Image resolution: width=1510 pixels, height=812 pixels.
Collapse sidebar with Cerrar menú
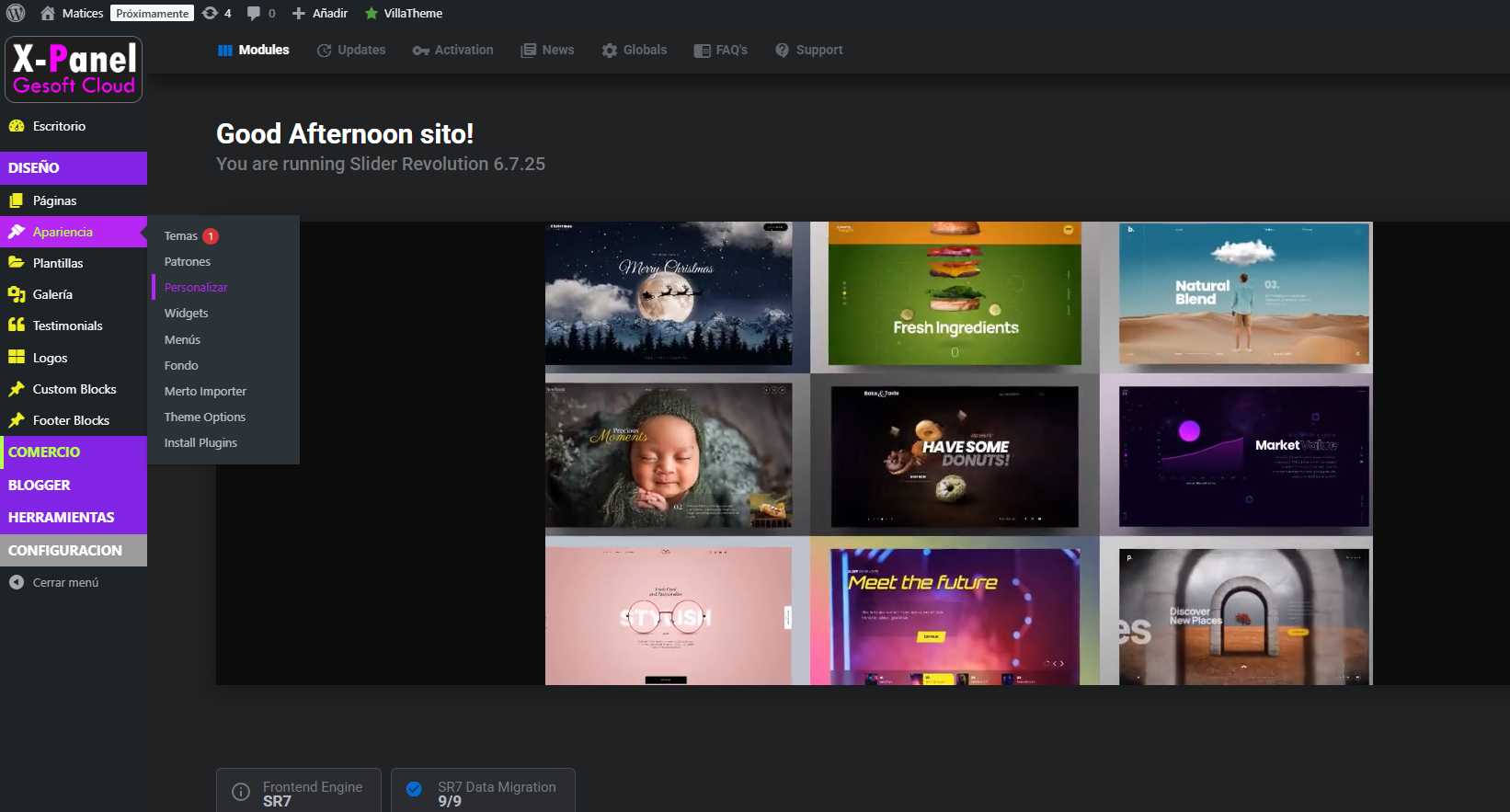click(74, 582)
